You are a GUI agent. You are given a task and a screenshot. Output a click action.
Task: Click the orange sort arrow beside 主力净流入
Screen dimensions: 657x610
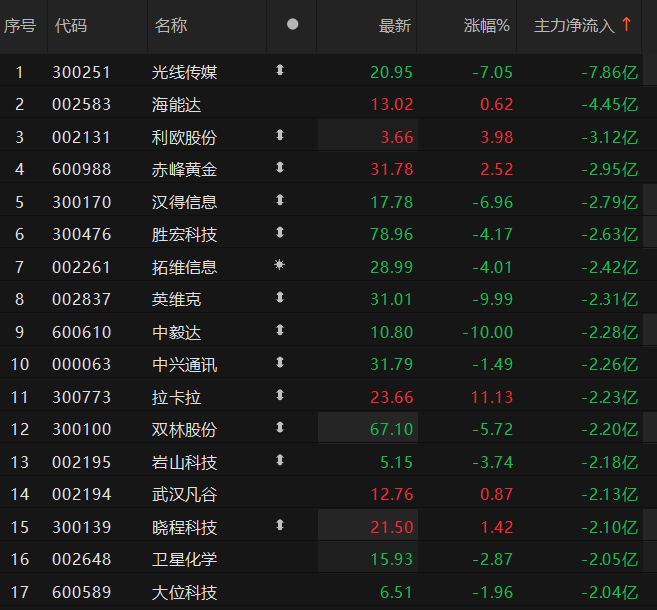[626, 24]
